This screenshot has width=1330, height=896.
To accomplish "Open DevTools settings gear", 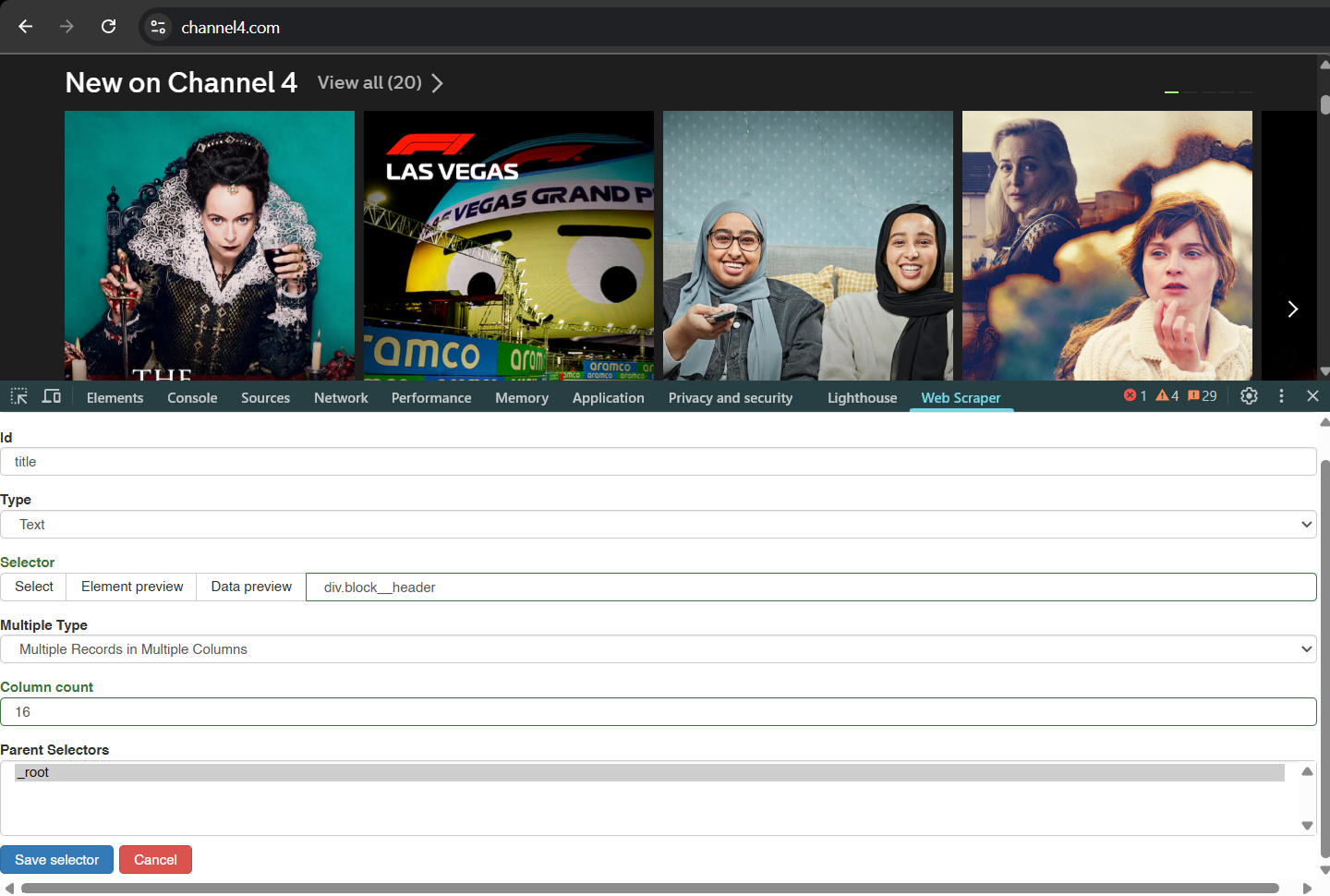I will click(1249, 396).
